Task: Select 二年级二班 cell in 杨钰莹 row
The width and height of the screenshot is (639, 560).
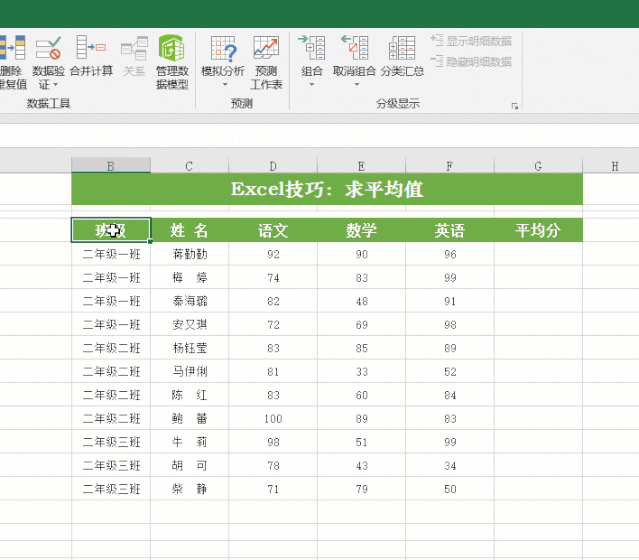Action: pos(111,348)
